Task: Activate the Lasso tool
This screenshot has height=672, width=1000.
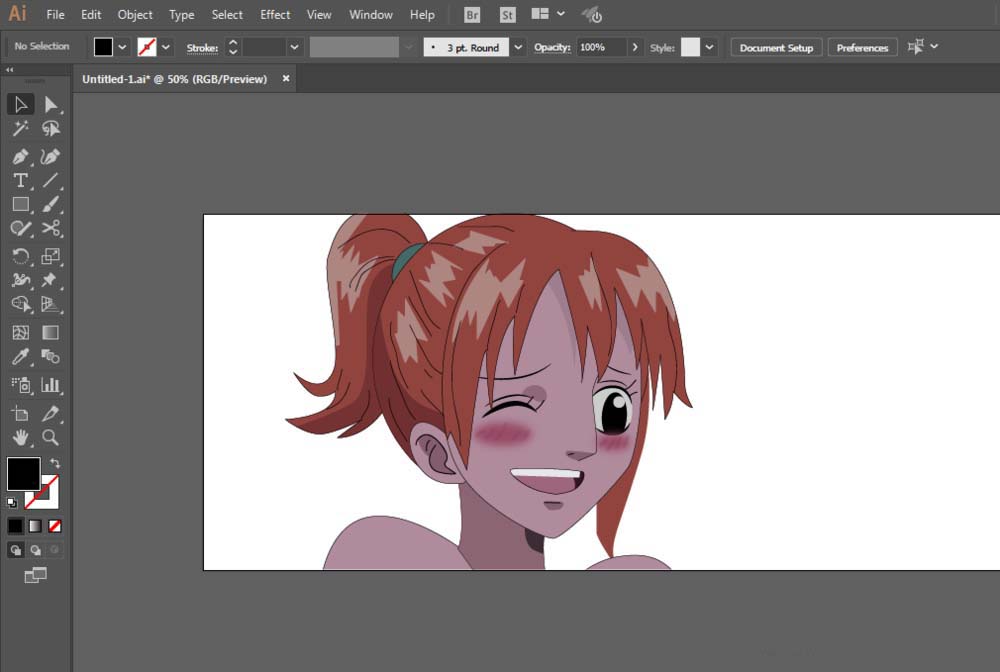Action: tap(50, 129)
